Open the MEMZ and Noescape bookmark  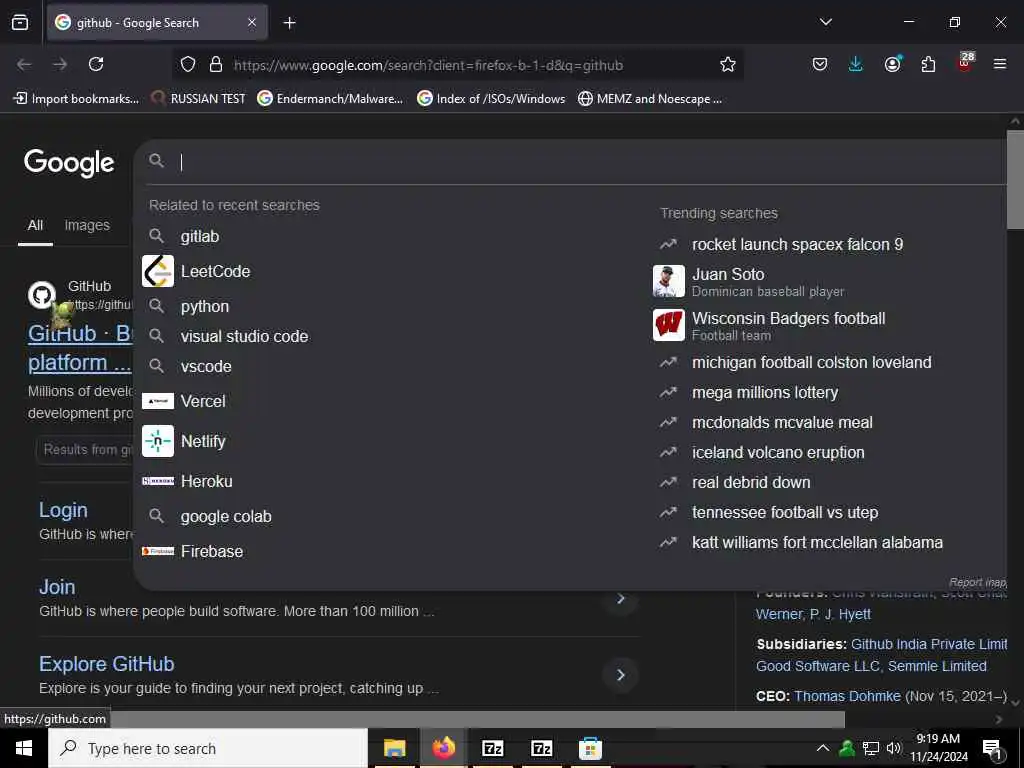click(650, 99)
